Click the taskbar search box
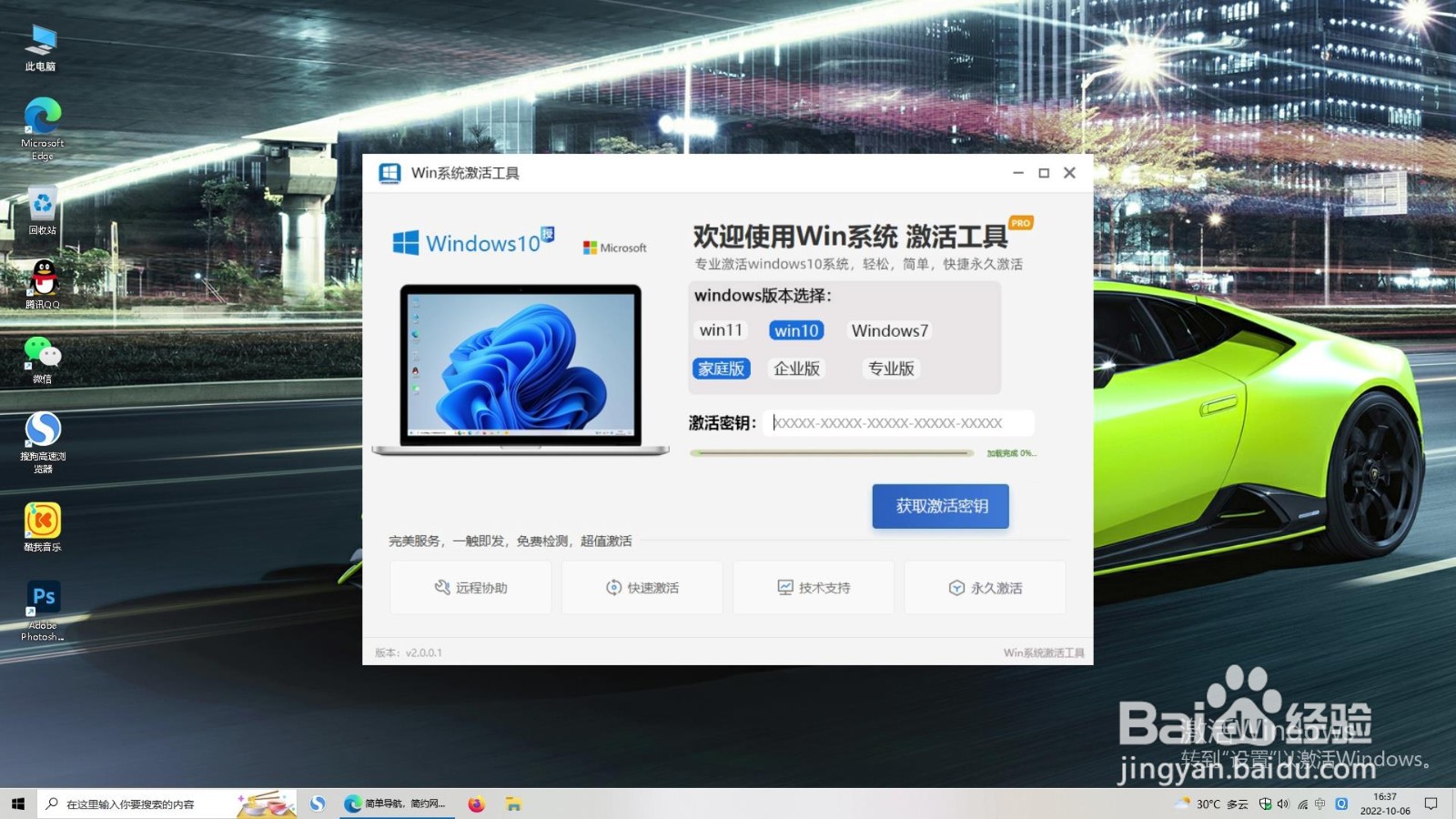The width and height of the screenshot is (1456, 819). click(x=167, y=804)
